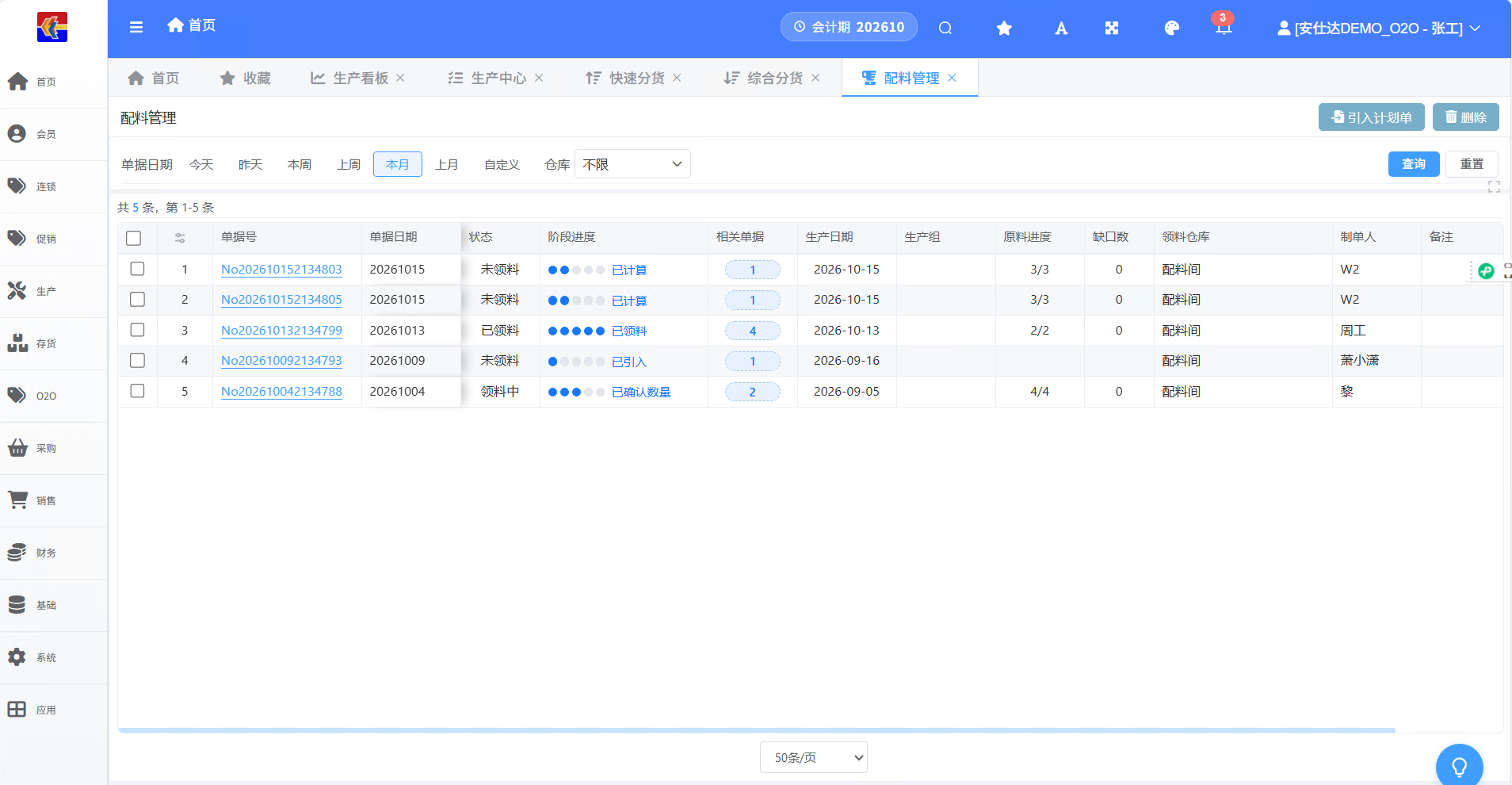Open 财务 finance coins icon
The height and width of the screenshot is (785, 1512).
[17, 553]
